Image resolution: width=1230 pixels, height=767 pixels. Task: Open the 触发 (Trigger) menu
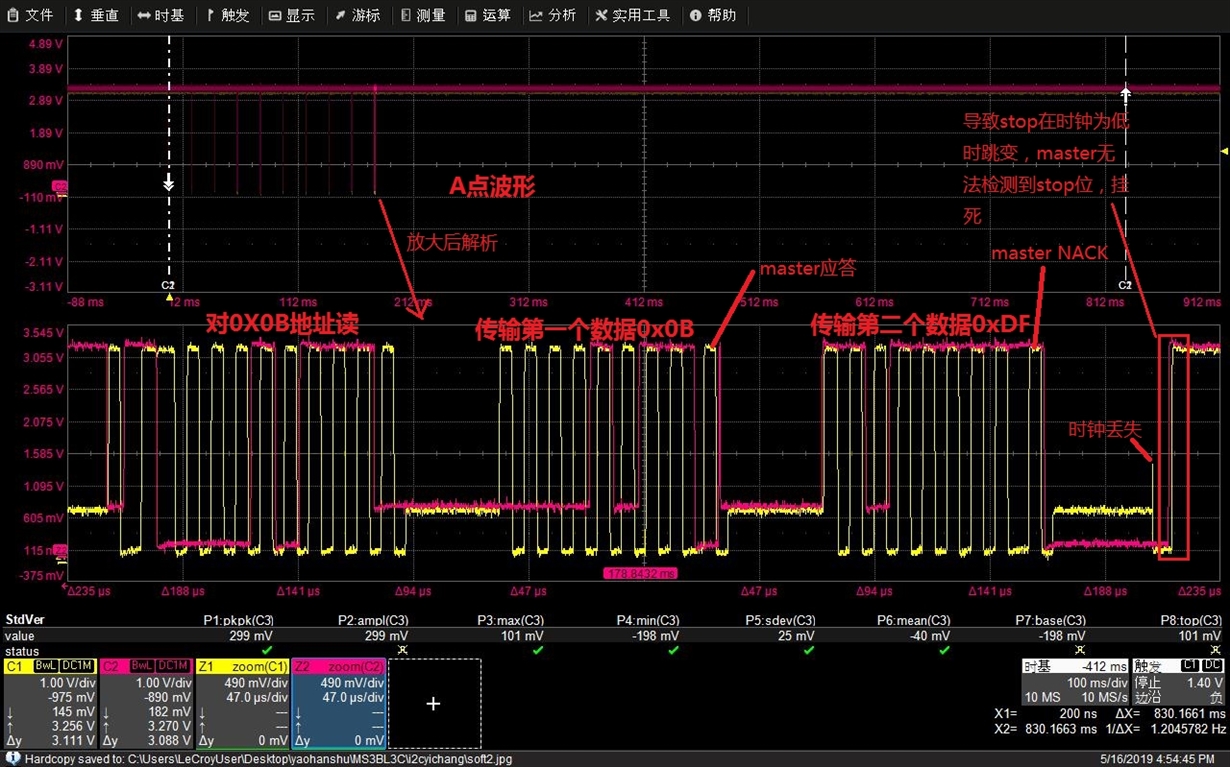(227, 15)
